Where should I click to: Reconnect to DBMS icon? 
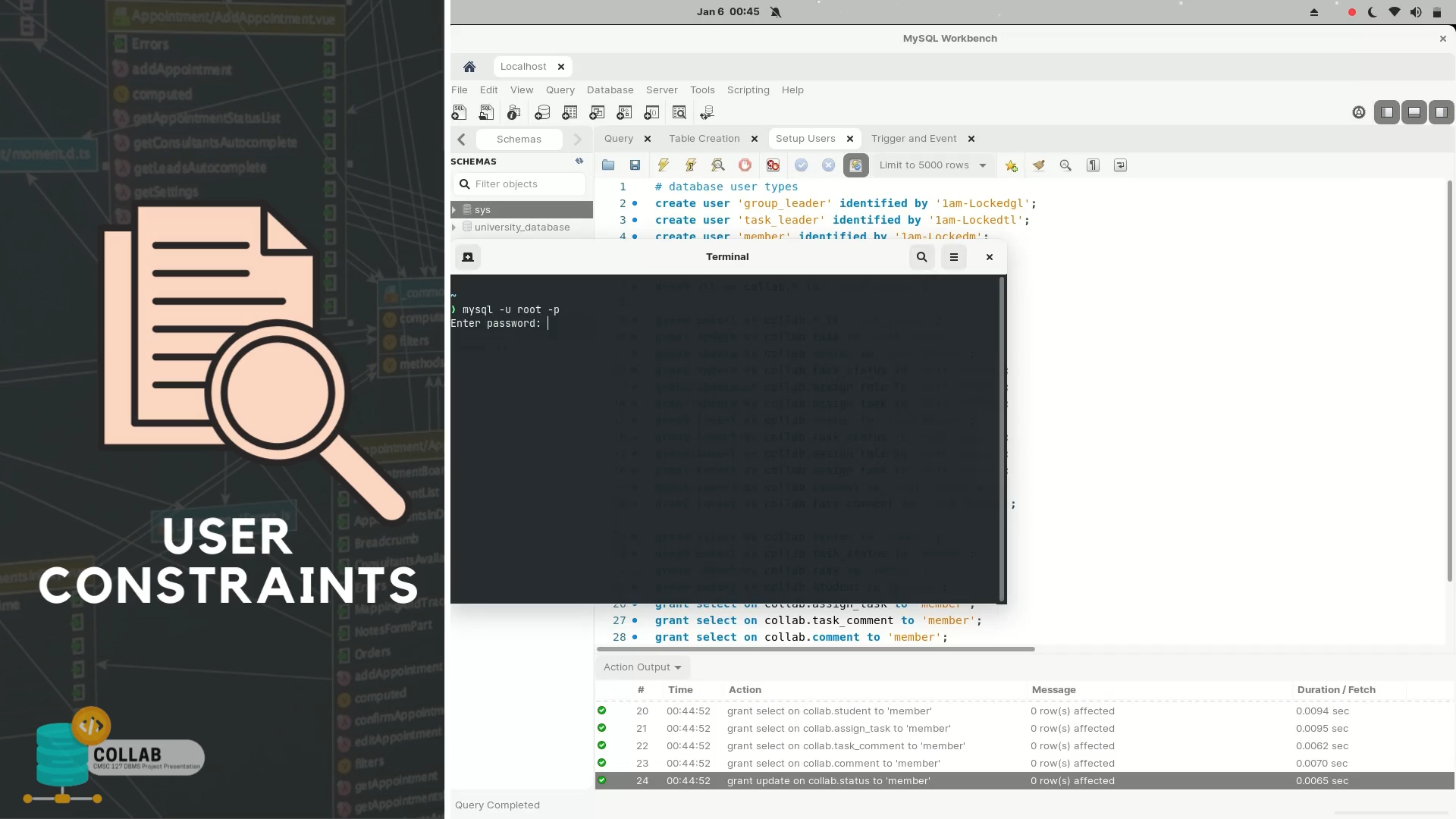[707, 112]
